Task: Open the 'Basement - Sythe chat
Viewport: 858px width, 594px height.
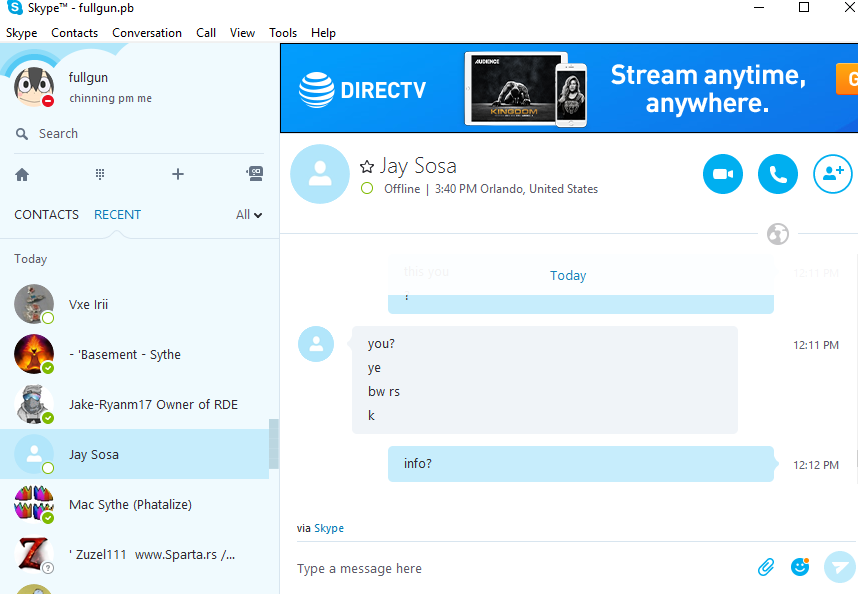Action: pyautogui.click(x=135, y=354)
